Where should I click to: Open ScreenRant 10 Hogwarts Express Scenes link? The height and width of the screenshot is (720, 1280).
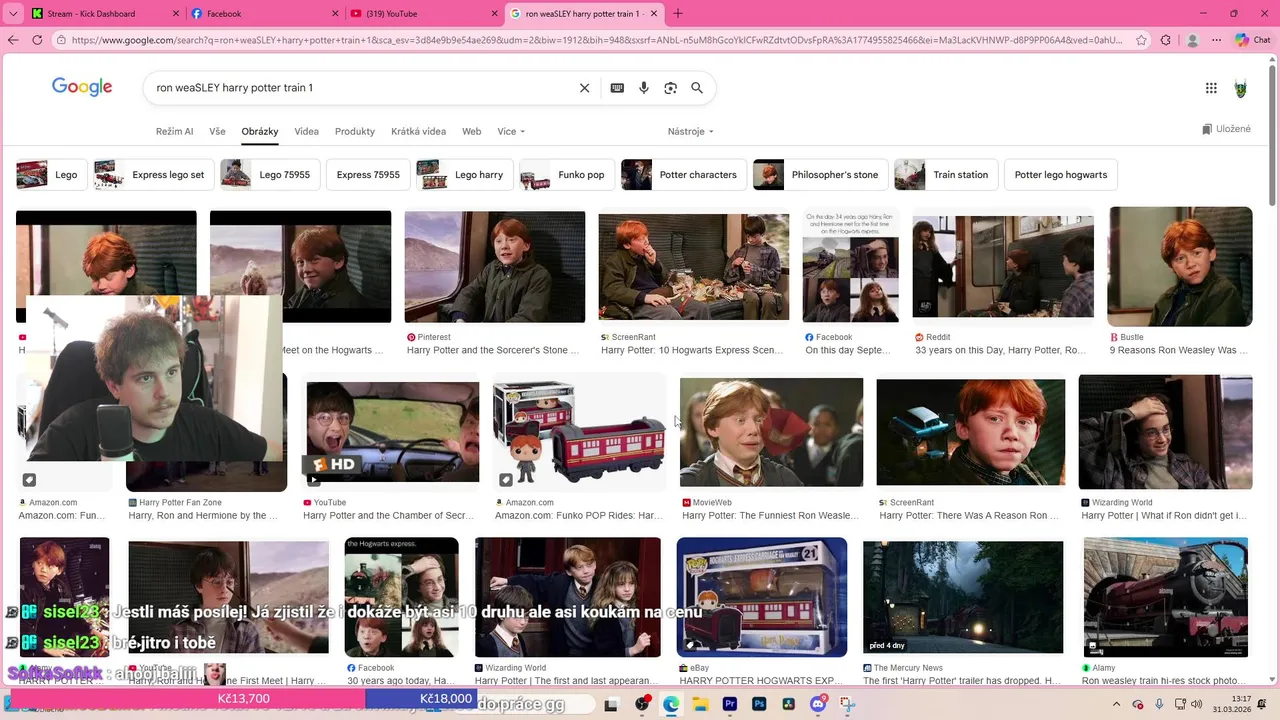[692, 351]
